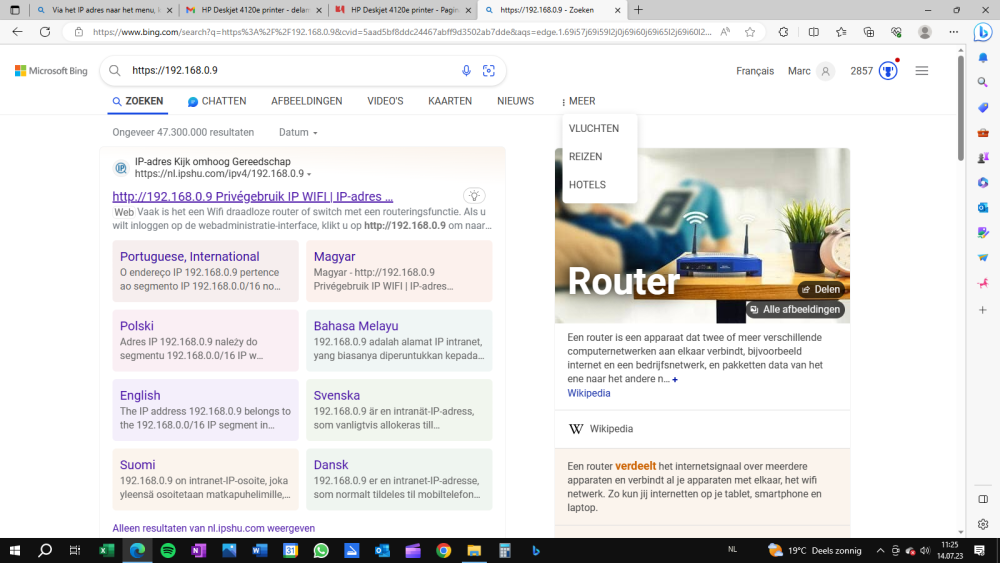Open the Bing hamburger settings menu
1000x563 pixels.
coord(922,71)
